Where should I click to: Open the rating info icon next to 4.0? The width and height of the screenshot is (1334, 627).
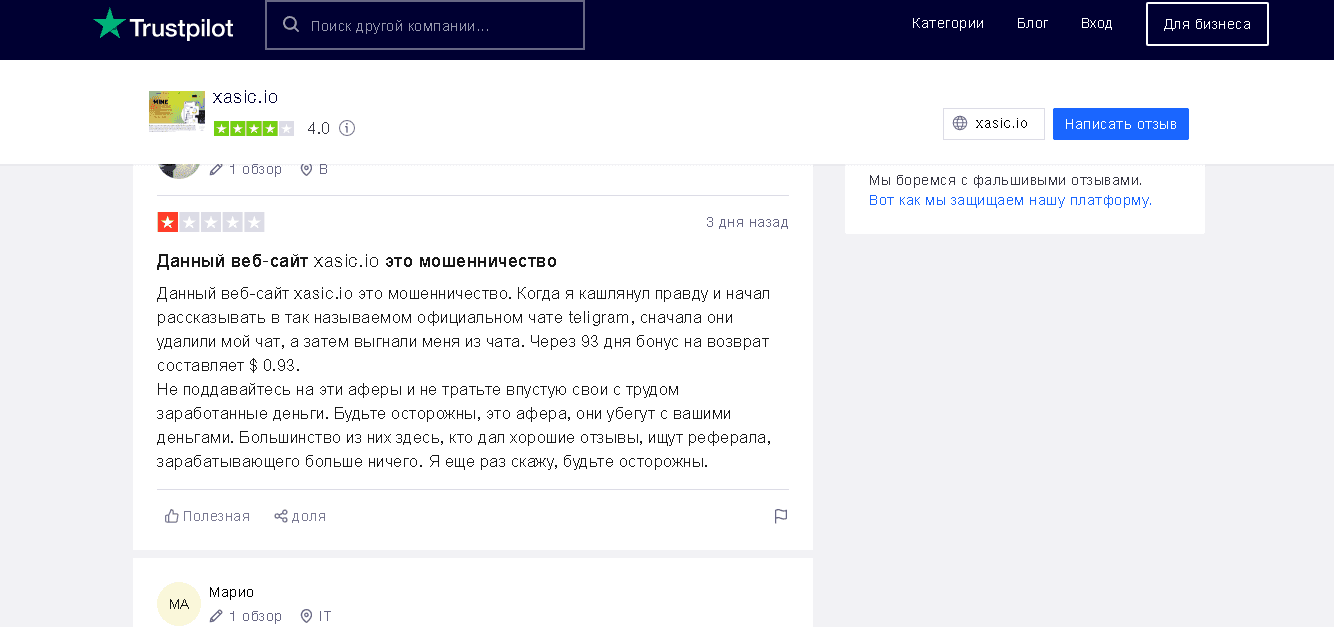(x=347, y=128)
